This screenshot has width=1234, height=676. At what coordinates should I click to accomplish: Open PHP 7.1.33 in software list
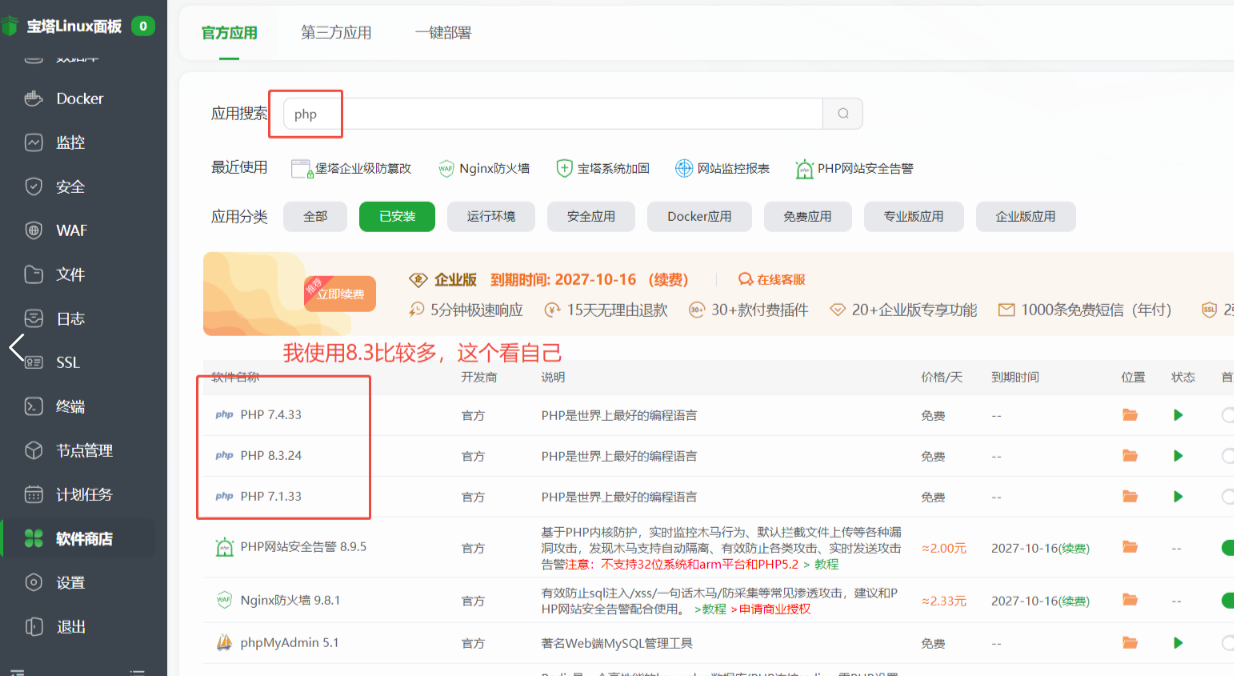click(x=271, y=496)
